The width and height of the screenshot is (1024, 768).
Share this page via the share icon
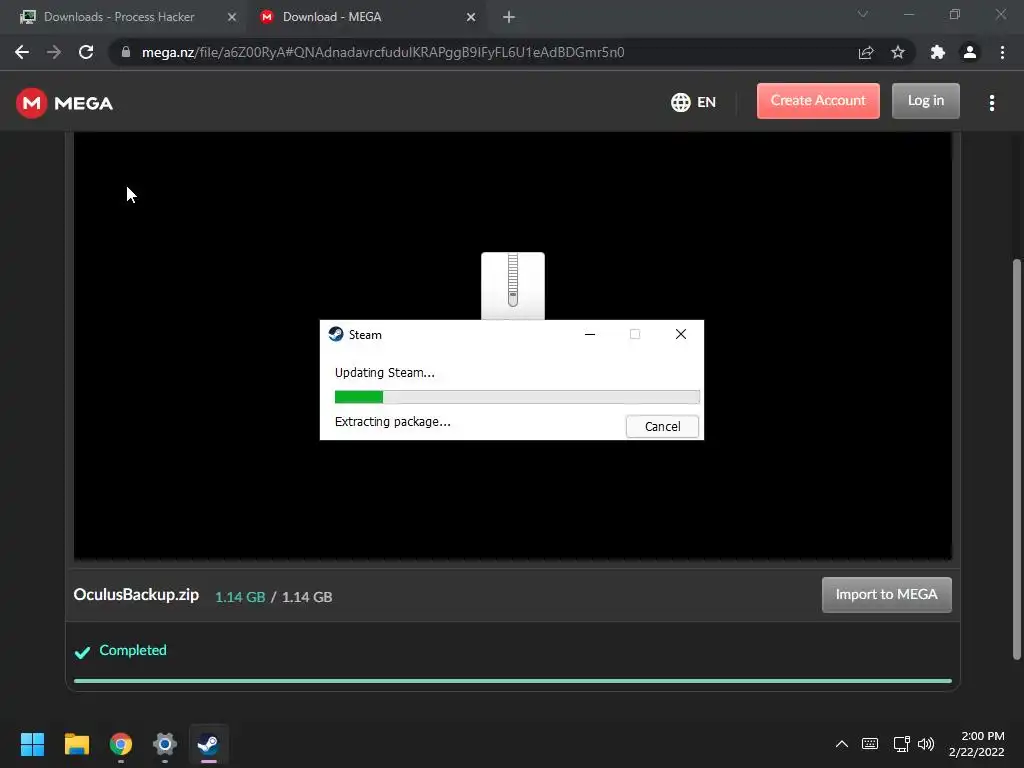[866, 52]
